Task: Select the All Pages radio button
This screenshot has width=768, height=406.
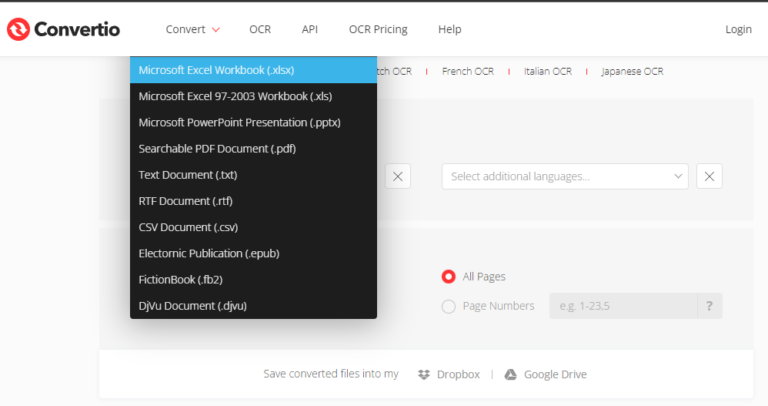Action: pos(449,276)
